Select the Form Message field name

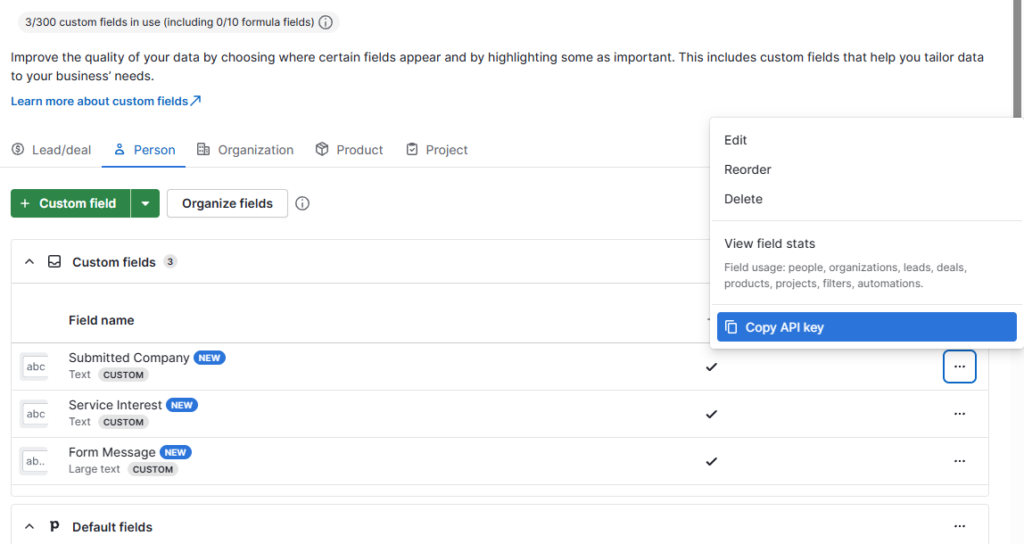click(112, 452)
